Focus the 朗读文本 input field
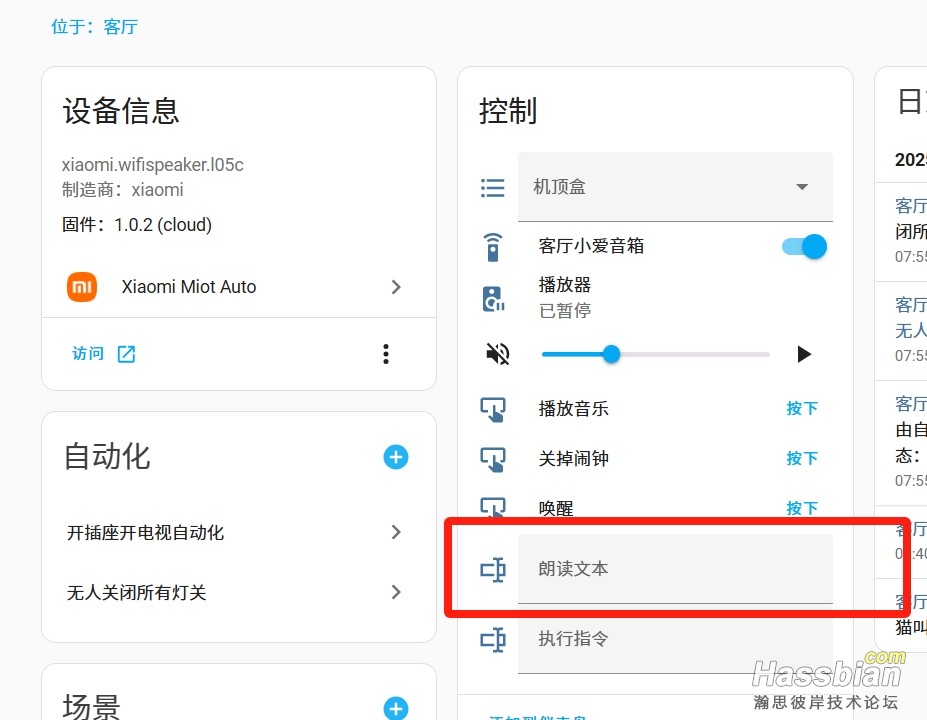Screen dimensions: 927x720 675,569
